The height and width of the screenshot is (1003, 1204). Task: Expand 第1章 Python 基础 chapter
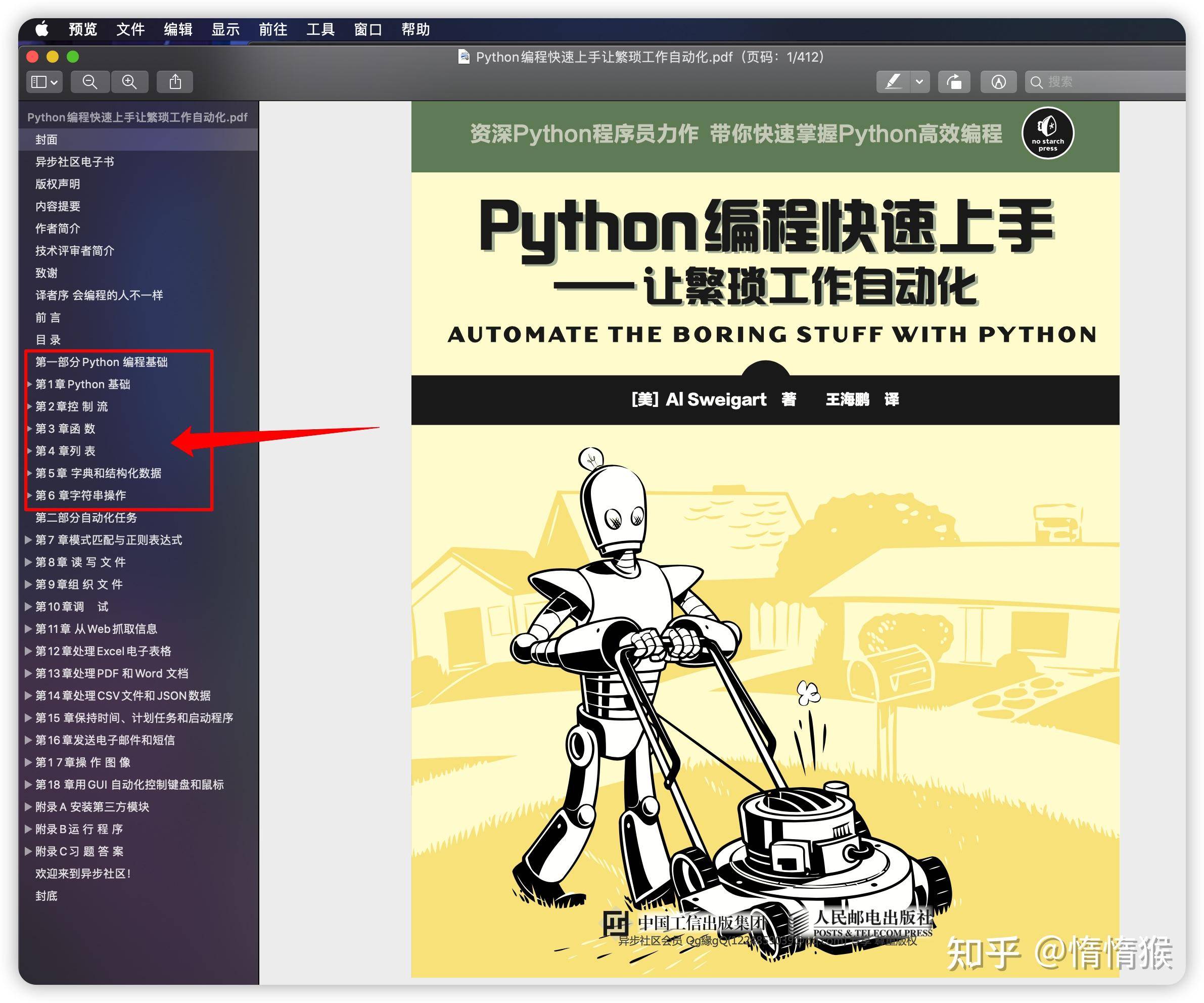tap(29, 384)
